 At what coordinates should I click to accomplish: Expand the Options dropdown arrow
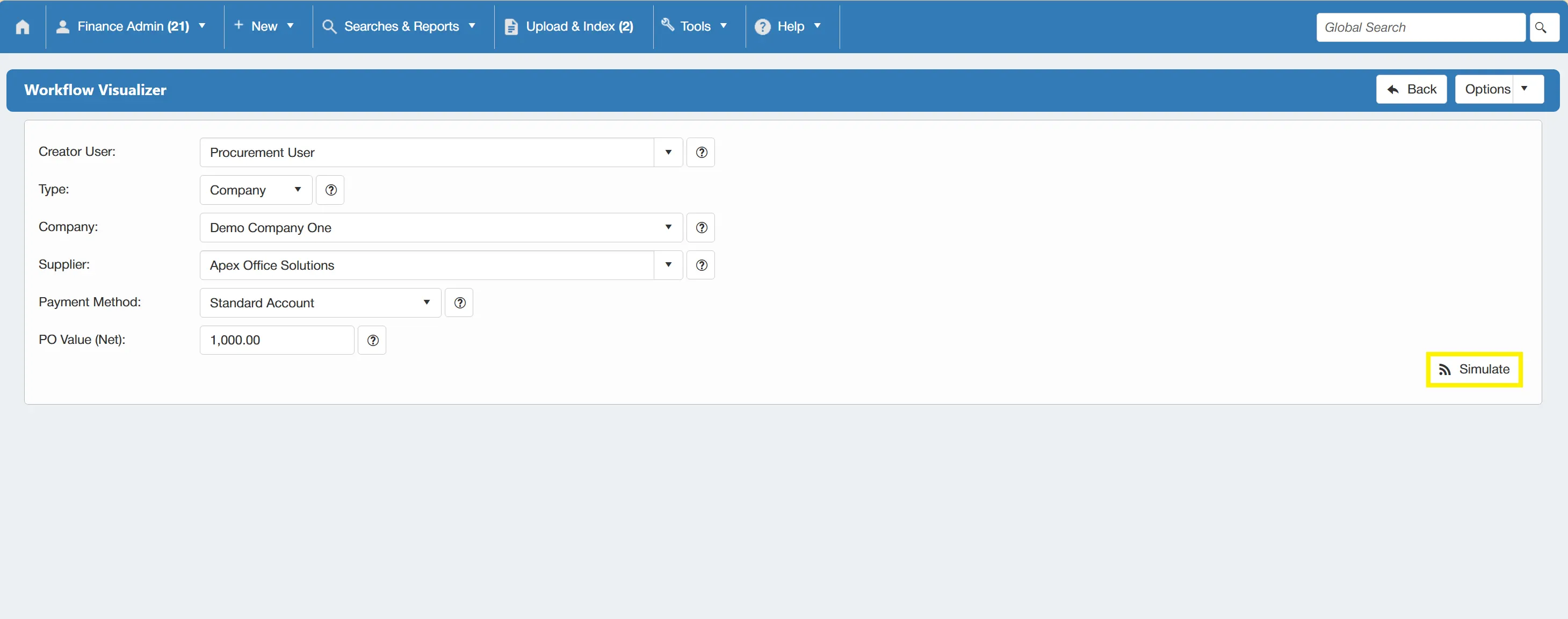click(x=1528, y=90)
